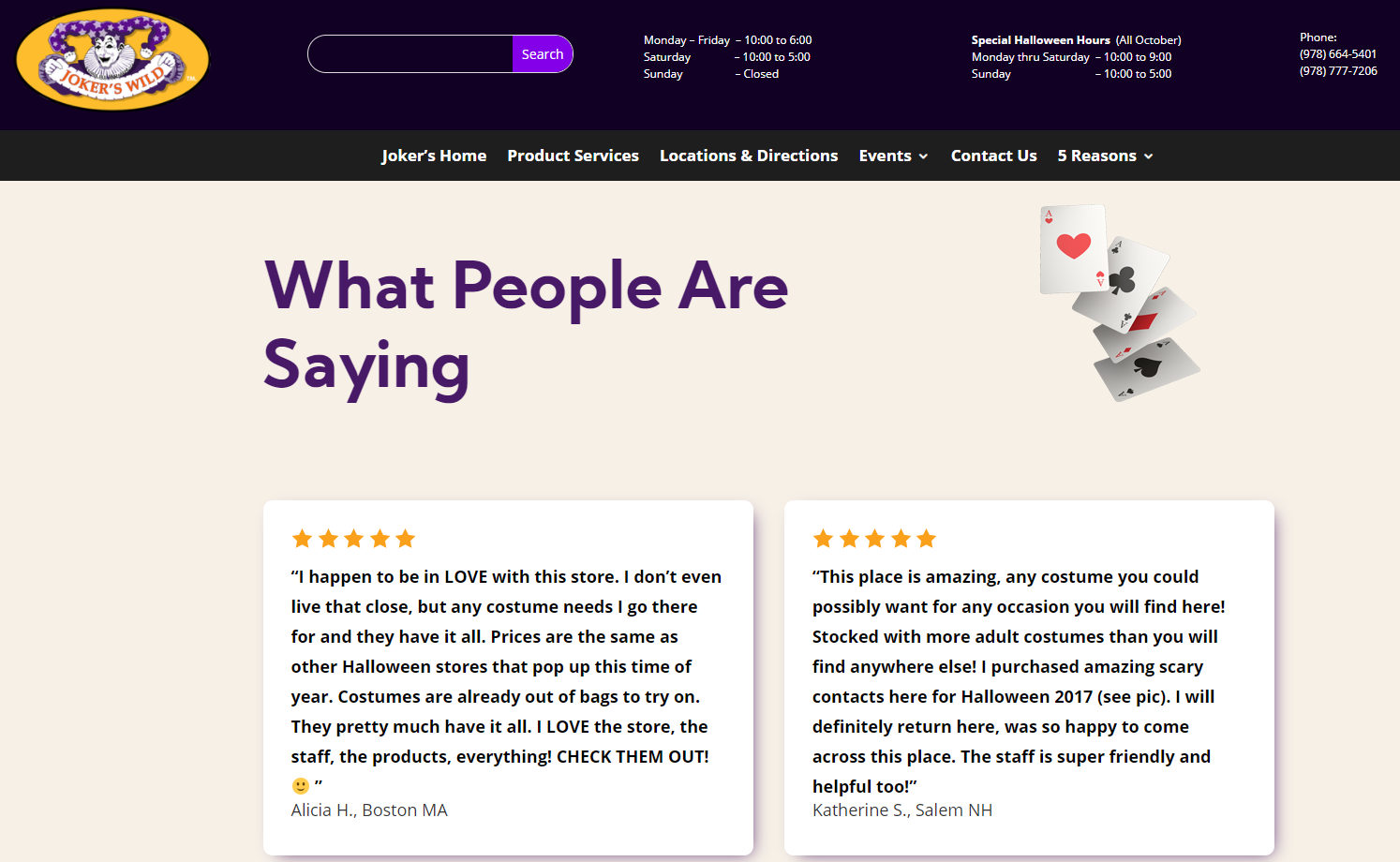
Task: Click the star rating on Katherine's review
Action: click(874, 539)
